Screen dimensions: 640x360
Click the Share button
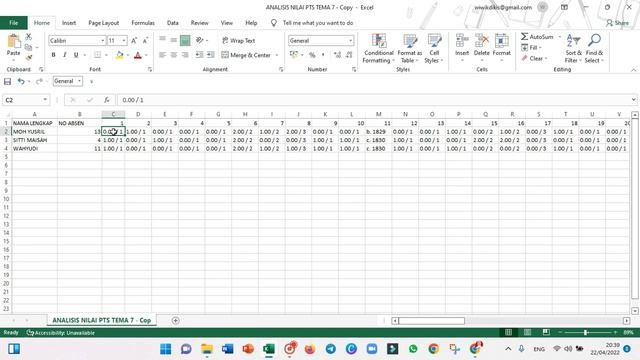[x=617, y=23]
